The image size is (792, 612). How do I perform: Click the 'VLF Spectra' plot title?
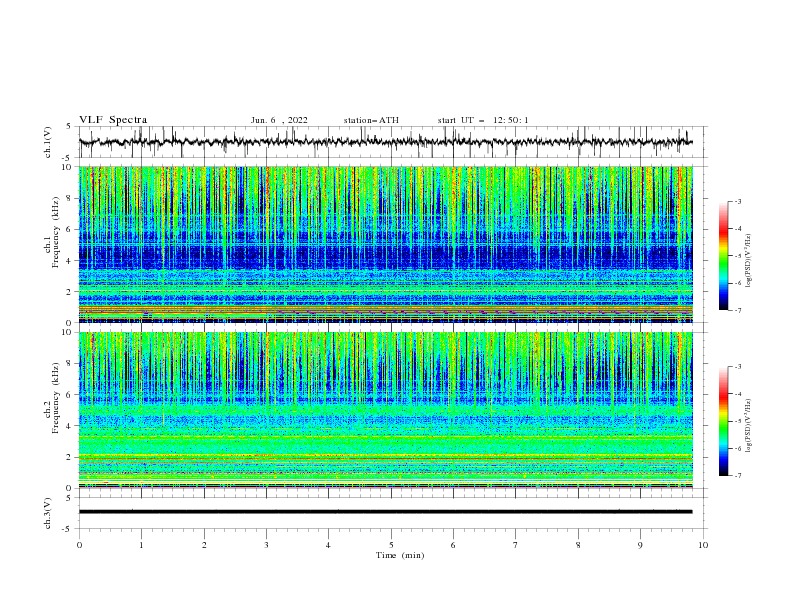(113, 120)
